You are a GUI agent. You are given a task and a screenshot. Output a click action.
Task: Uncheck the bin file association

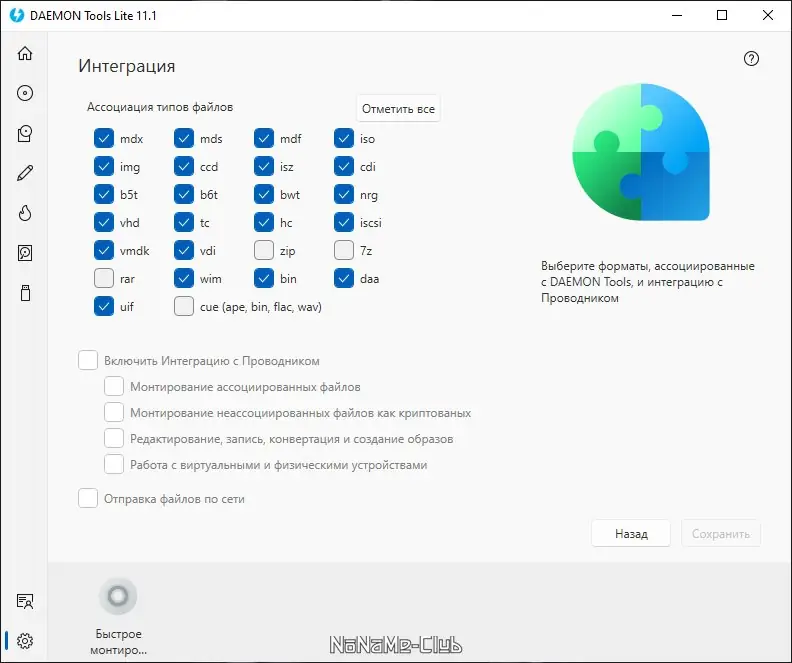pyautogui.click(x=264, y=278)
